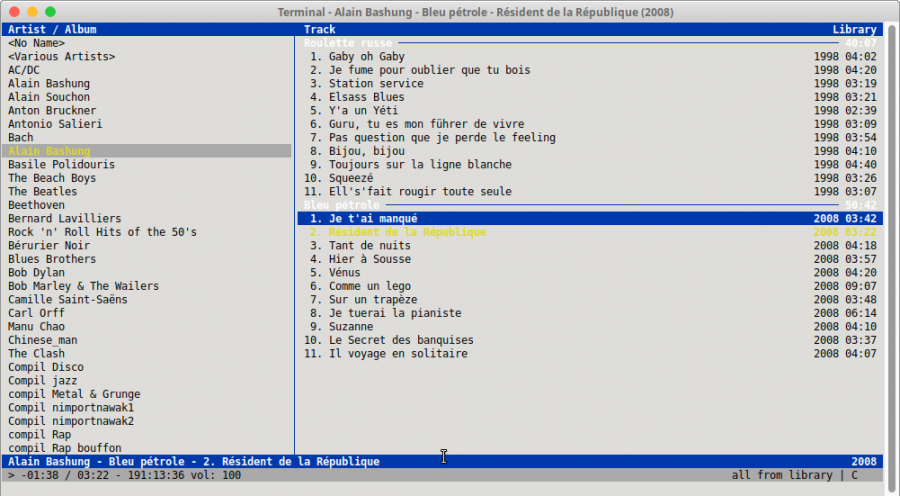The height and width of the screenshot is (496, 900).
Task: Select Manu Chao artist
Action: tap(36, 327)
